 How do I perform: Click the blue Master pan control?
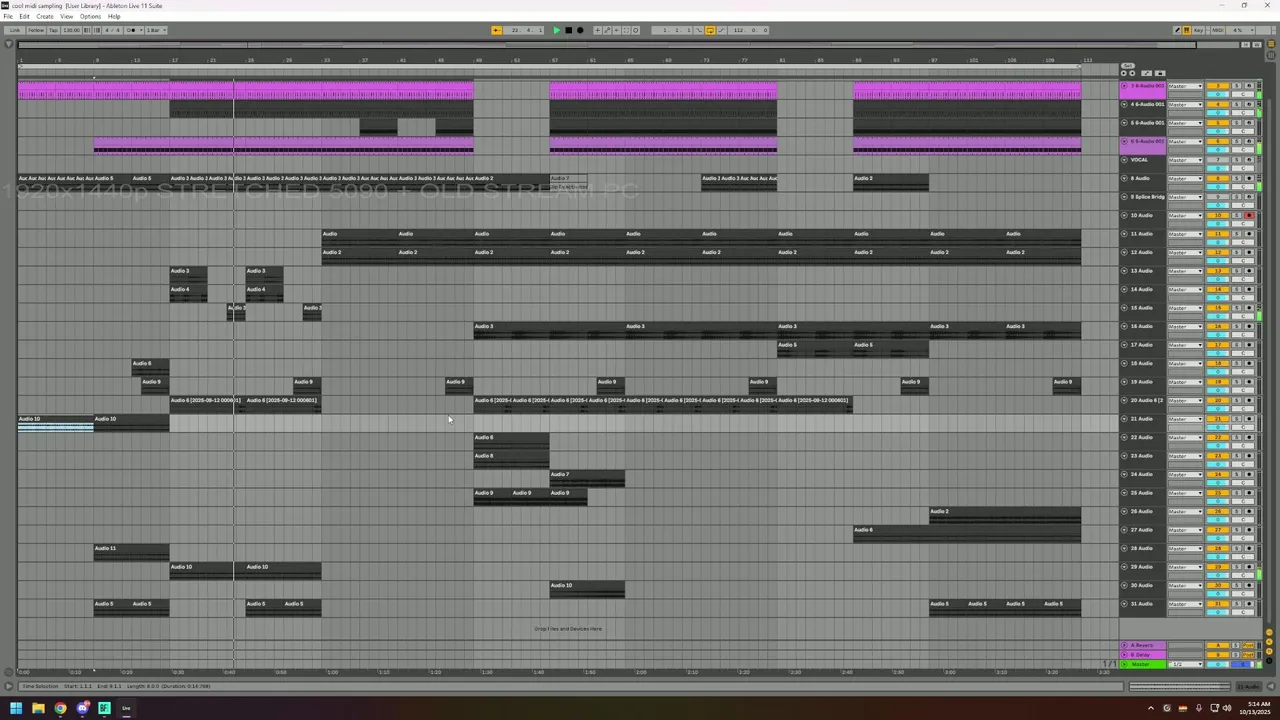click(1243, 664)
